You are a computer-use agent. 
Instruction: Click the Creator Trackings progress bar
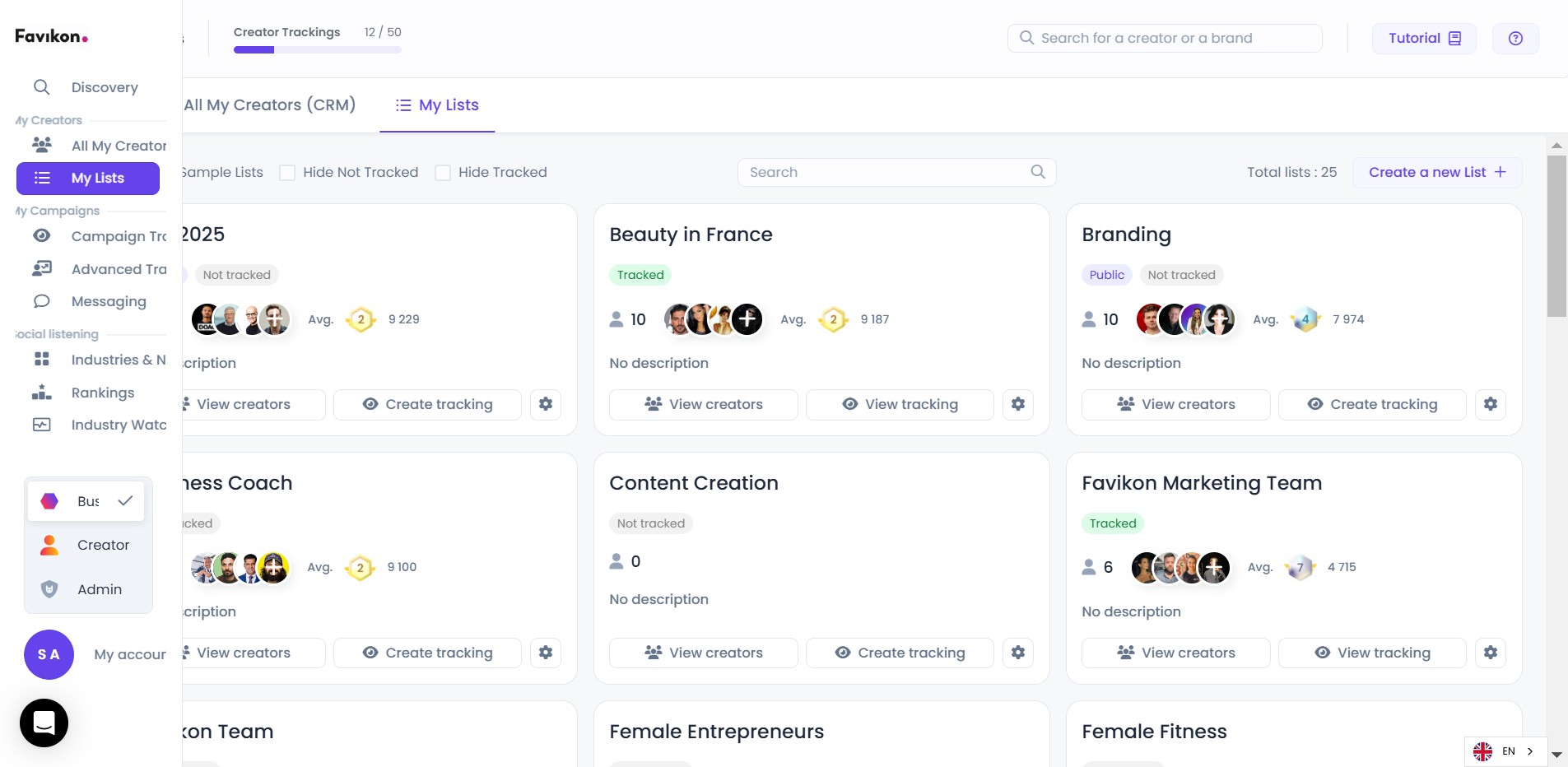point(317,50)
